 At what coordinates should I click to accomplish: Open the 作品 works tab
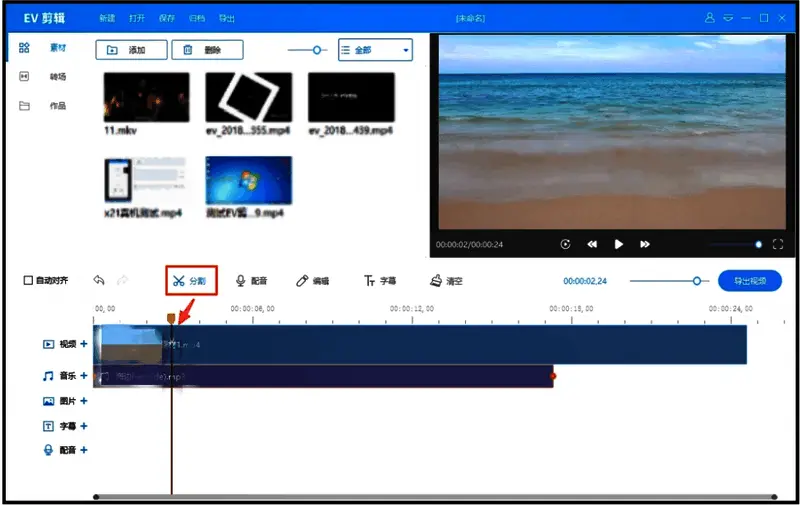(58, 105)
